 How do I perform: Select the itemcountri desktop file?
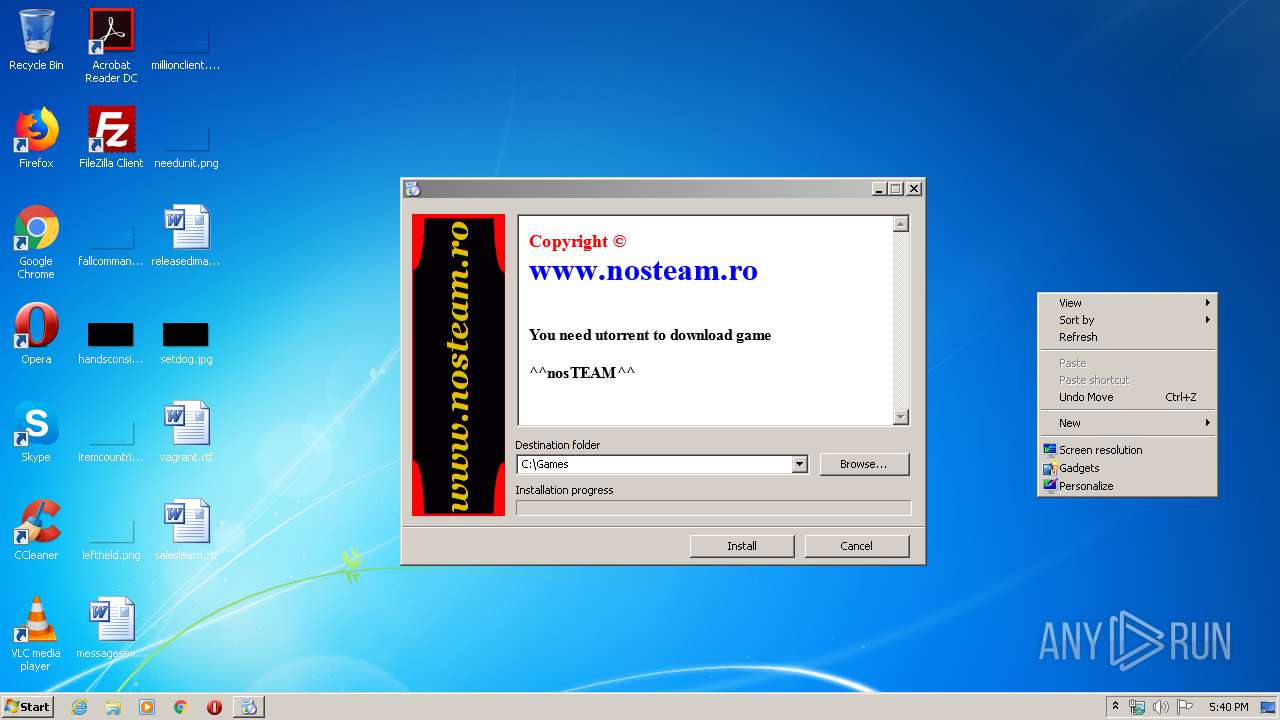coord(111,432)
